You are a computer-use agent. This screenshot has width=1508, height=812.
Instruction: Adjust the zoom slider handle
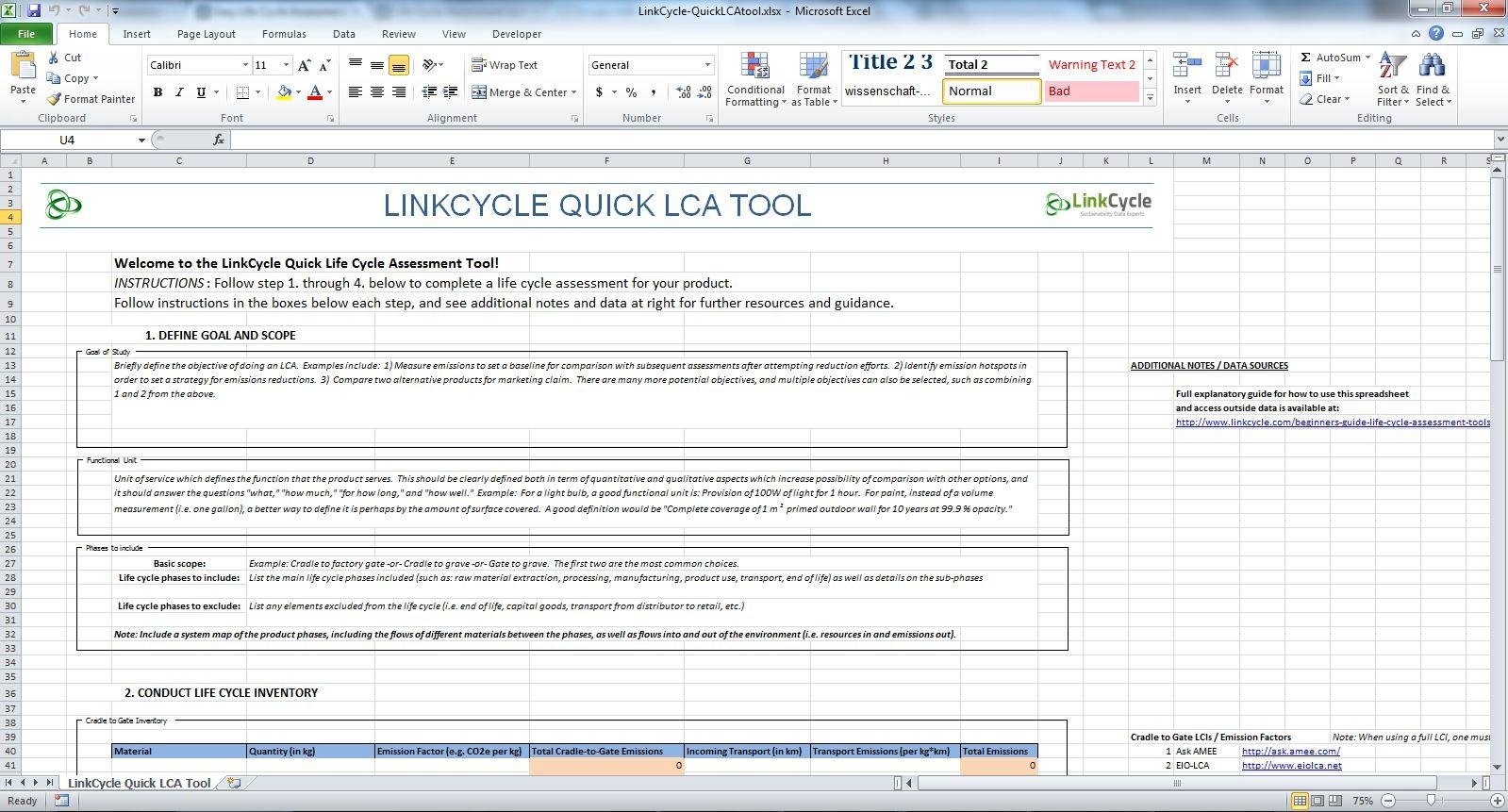[x=1431, y=801]
